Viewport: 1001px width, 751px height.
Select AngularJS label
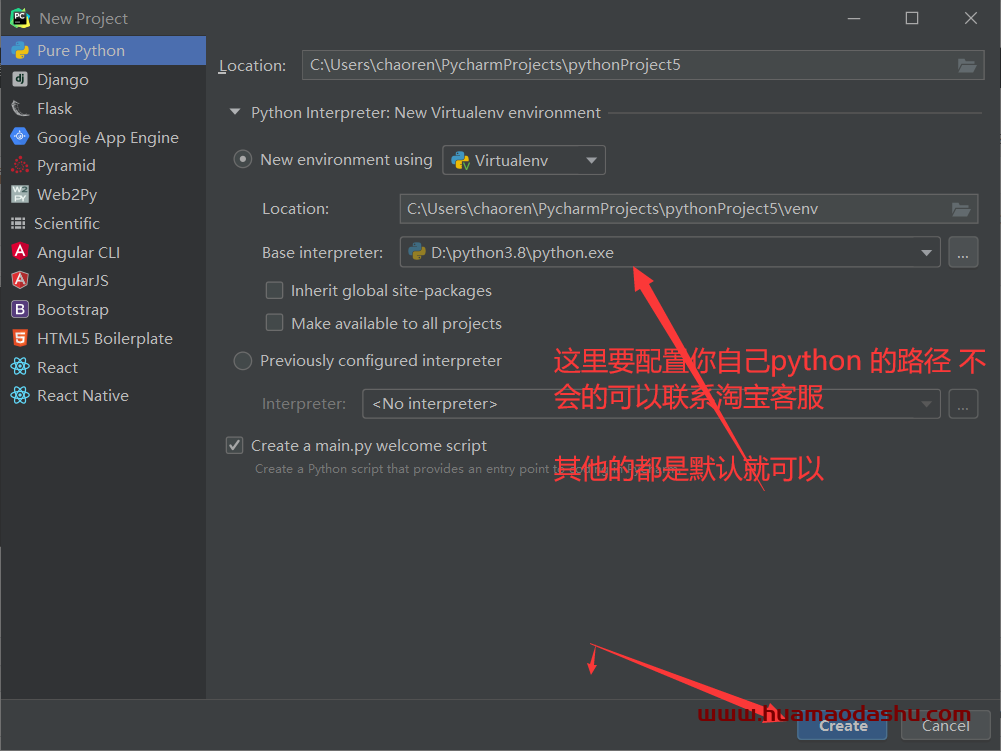pyautogui.click(x=73, y=280)
